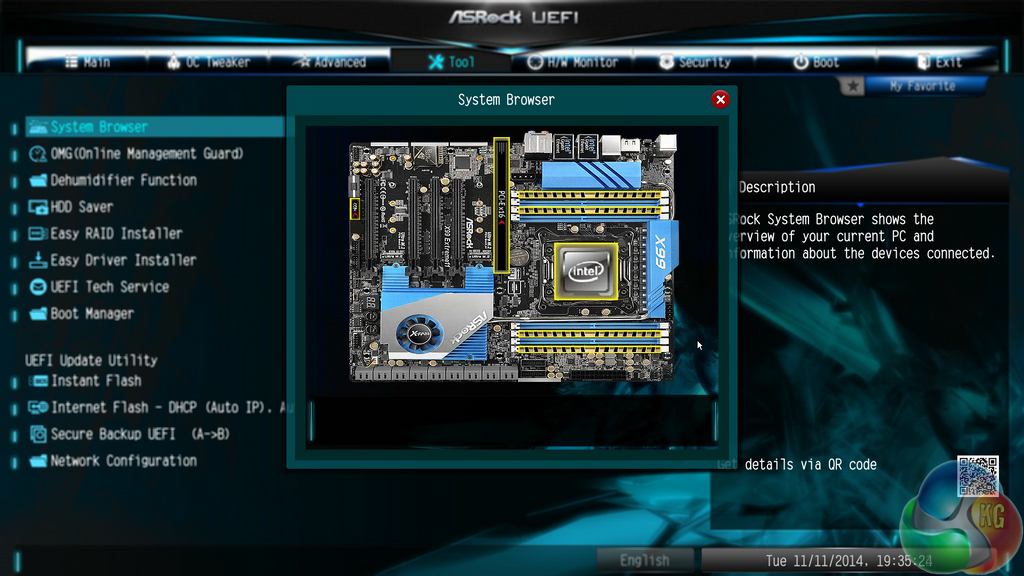
Task: Open OMG (Online Management Guard)
Action: coord(136,153)
